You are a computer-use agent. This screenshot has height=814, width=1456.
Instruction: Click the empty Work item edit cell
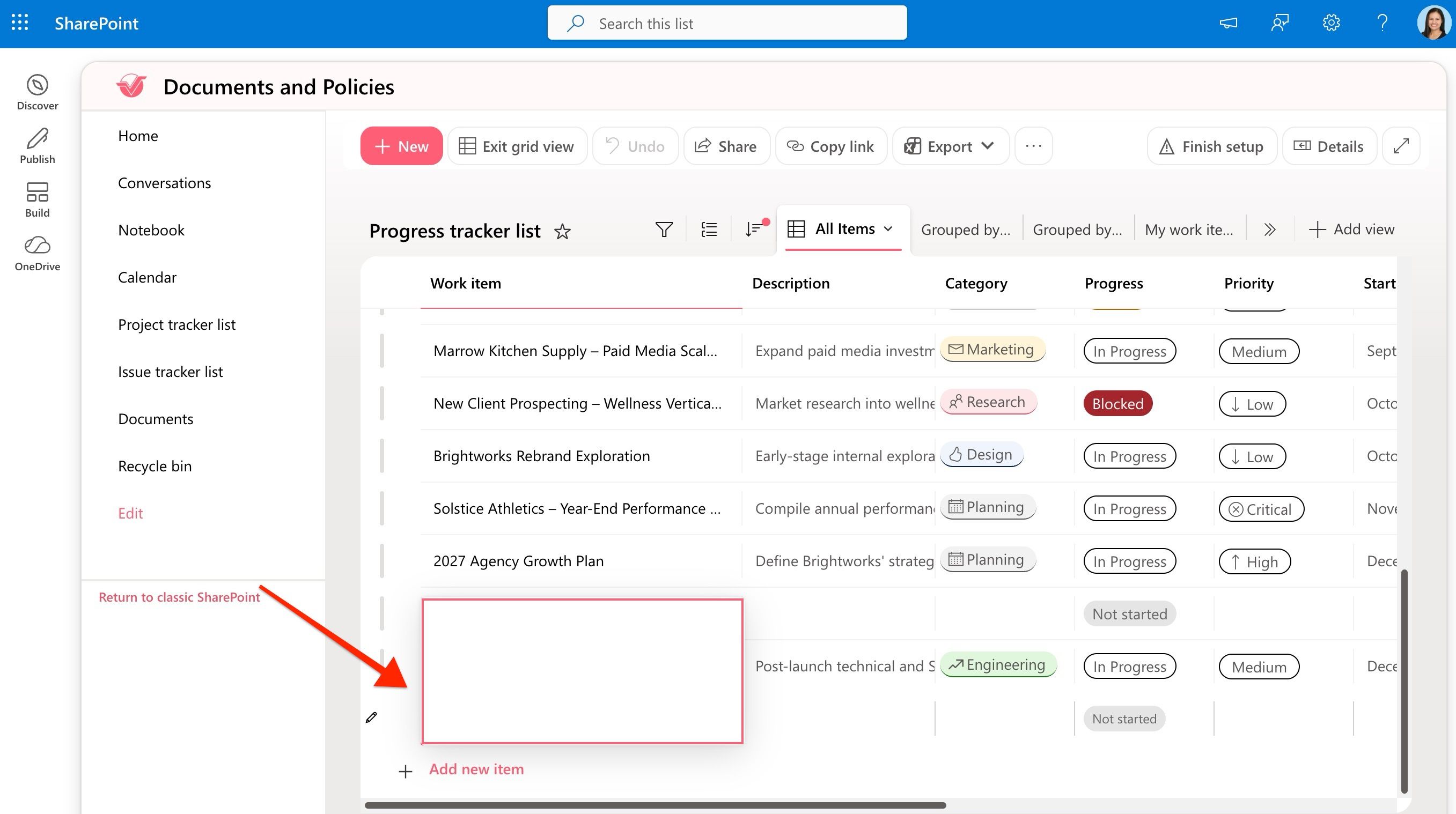click(582, 671)
